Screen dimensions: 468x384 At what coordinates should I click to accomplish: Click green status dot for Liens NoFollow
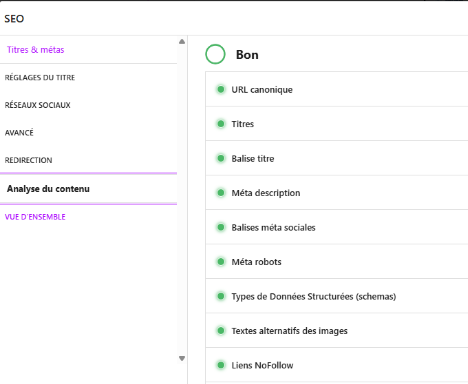click(x=221, y=365)
